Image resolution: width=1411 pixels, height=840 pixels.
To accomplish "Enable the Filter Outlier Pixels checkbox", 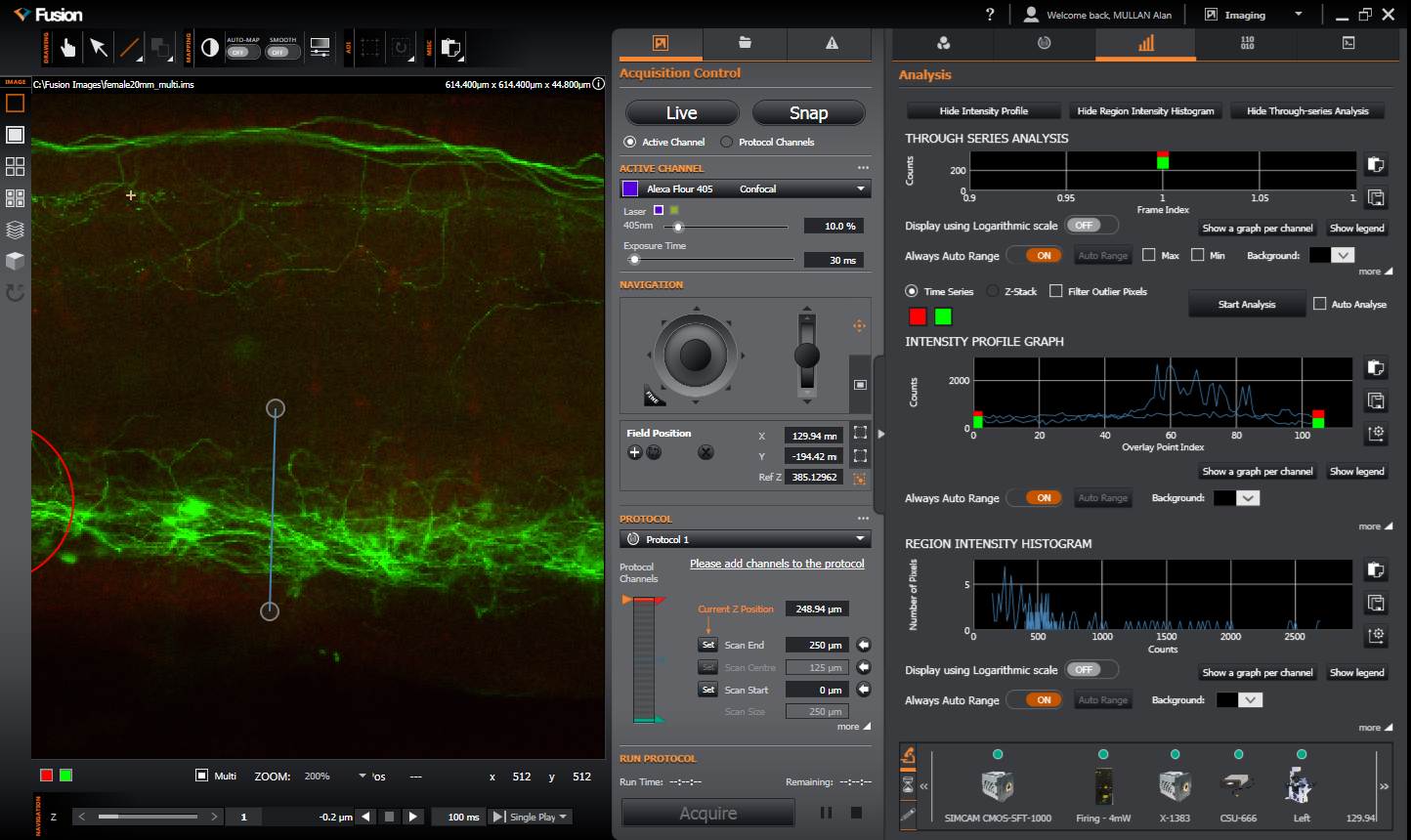I will (1055, 291).
